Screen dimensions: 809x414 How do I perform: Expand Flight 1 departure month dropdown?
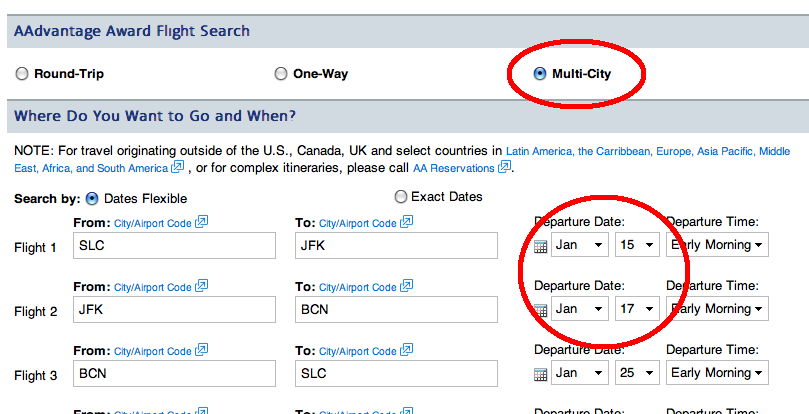click(580, 245)
